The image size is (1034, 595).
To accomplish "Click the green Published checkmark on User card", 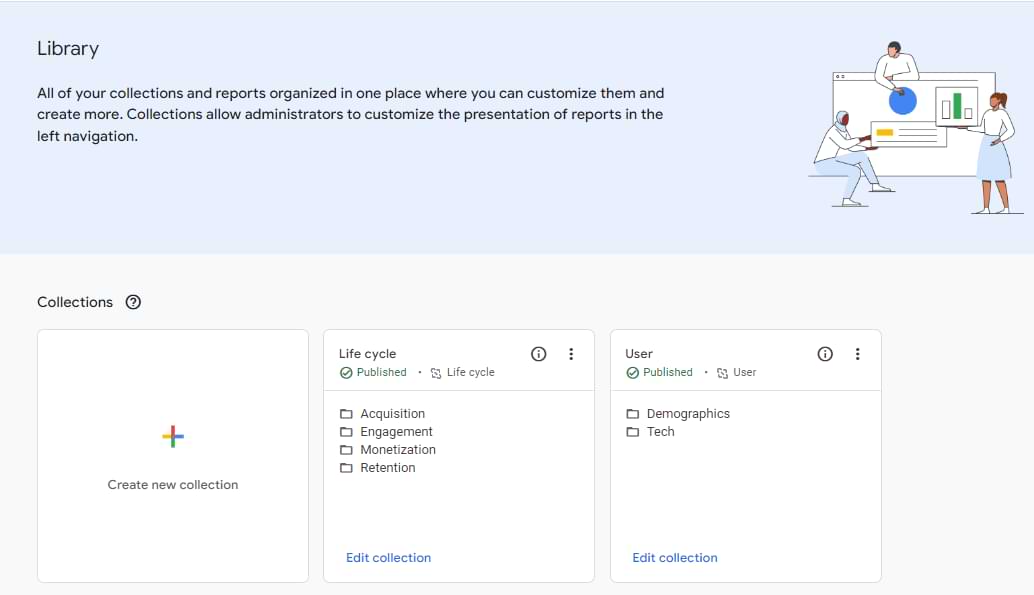I will tap(632, 372).
